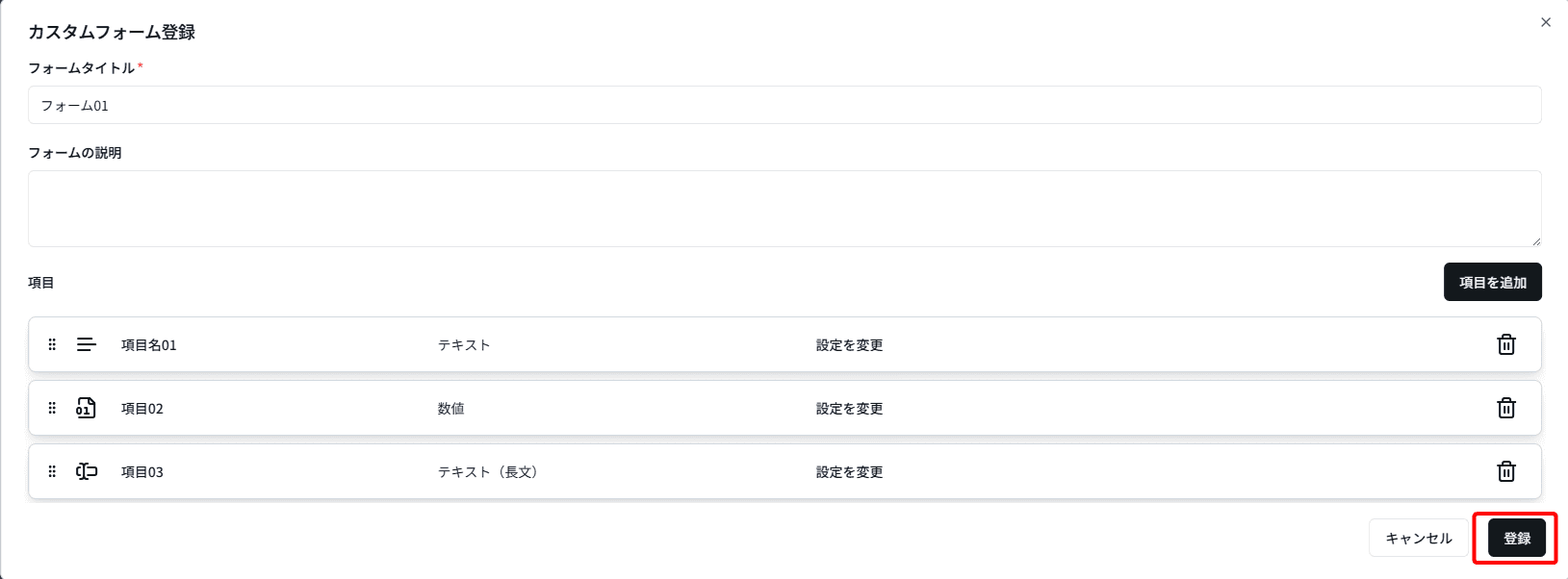Click the drag handle for 項目03

(x=52, y=471)
